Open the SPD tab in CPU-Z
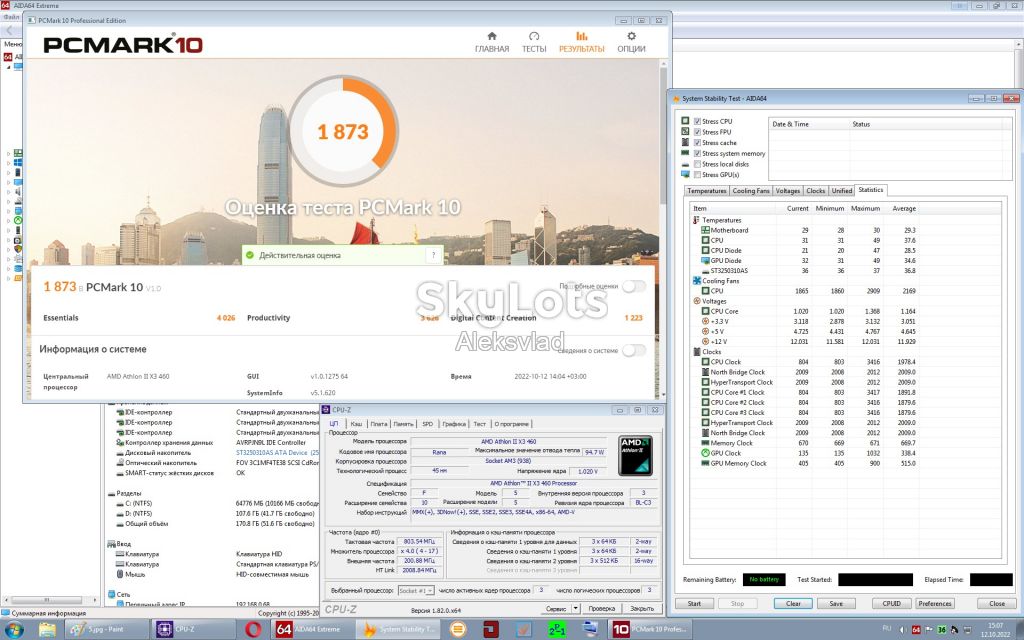The height and width of the screenshot is (640, 1024). pyautogui.click(x=428, y=424)
